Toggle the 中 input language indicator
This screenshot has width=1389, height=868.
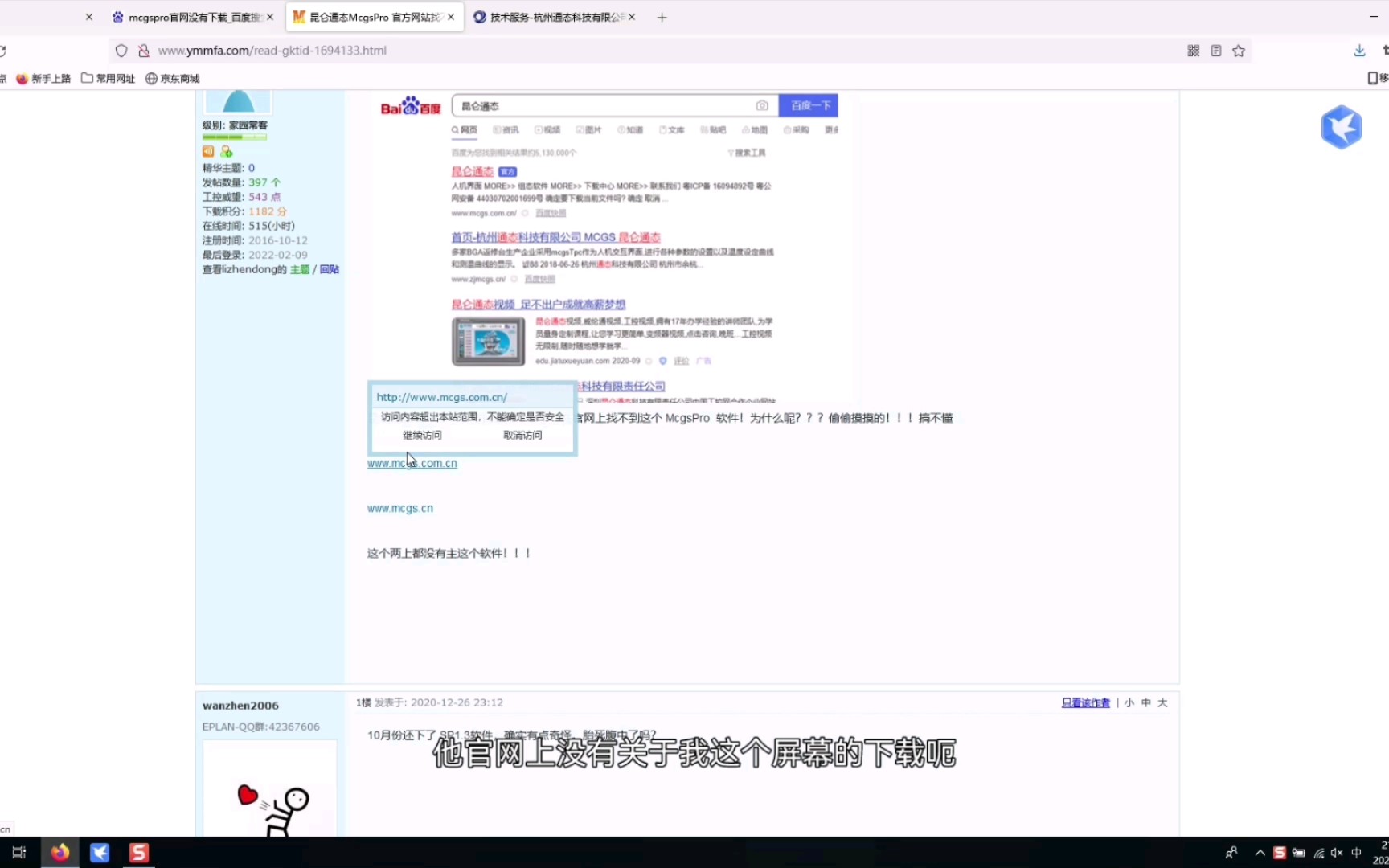(1357, 853)
